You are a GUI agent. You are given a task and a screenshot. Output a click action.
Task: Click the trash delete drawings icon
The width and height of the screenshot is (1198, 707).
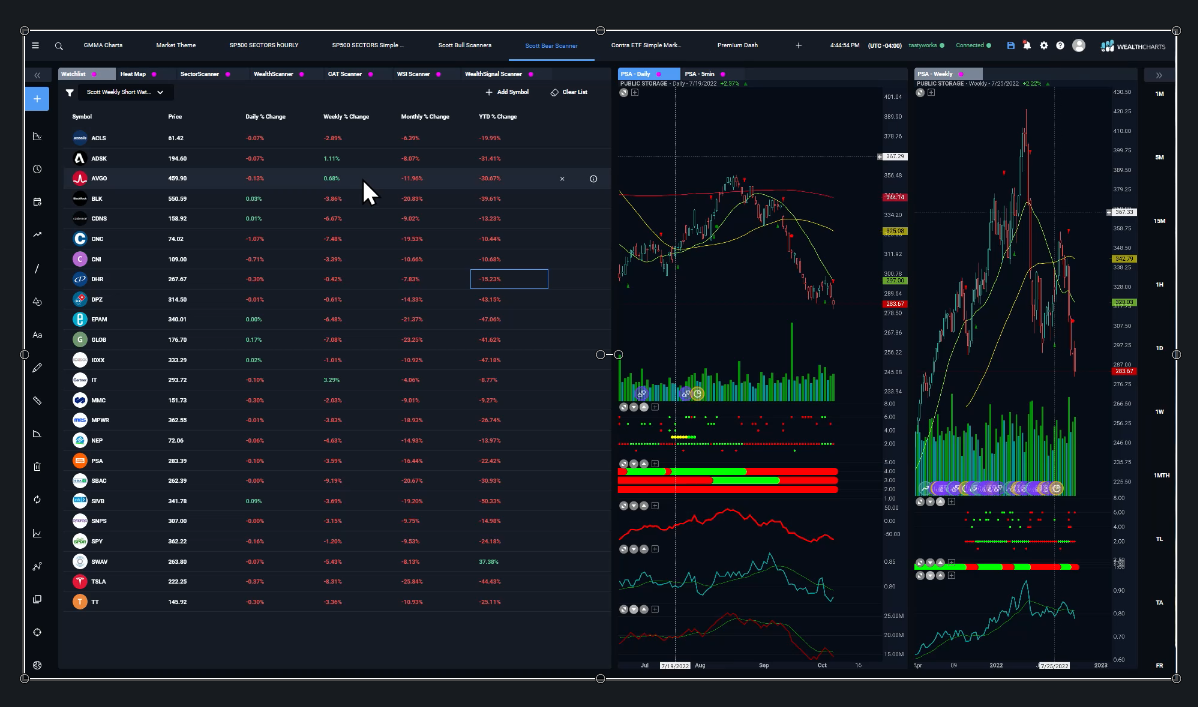[37, 466]
